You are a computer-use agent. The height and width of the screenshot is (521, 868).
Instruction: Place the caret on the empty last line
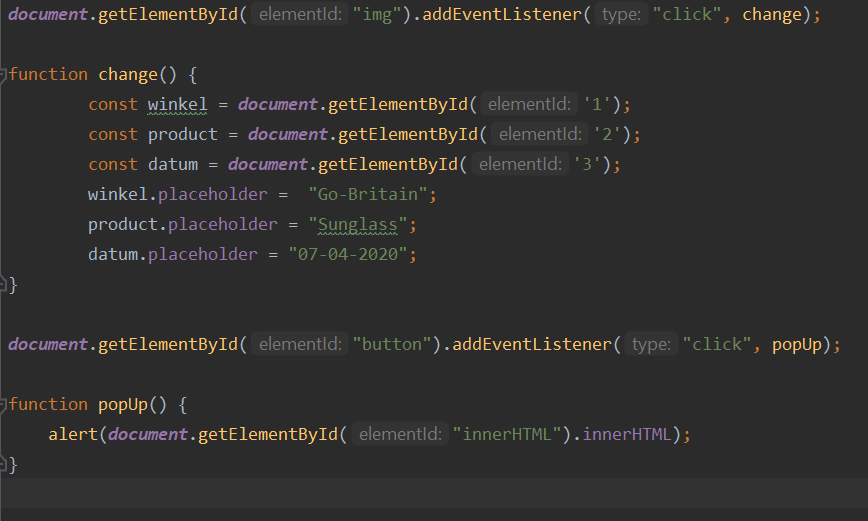click(x=400, y=494)
